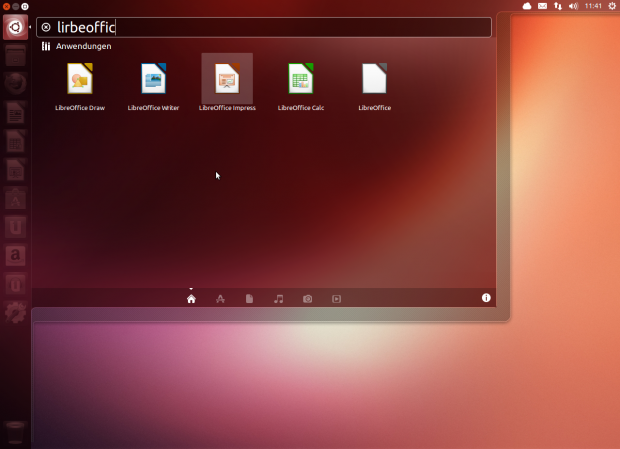Clear the Dash search text
The image size is (620, 449).
(46, 27)
